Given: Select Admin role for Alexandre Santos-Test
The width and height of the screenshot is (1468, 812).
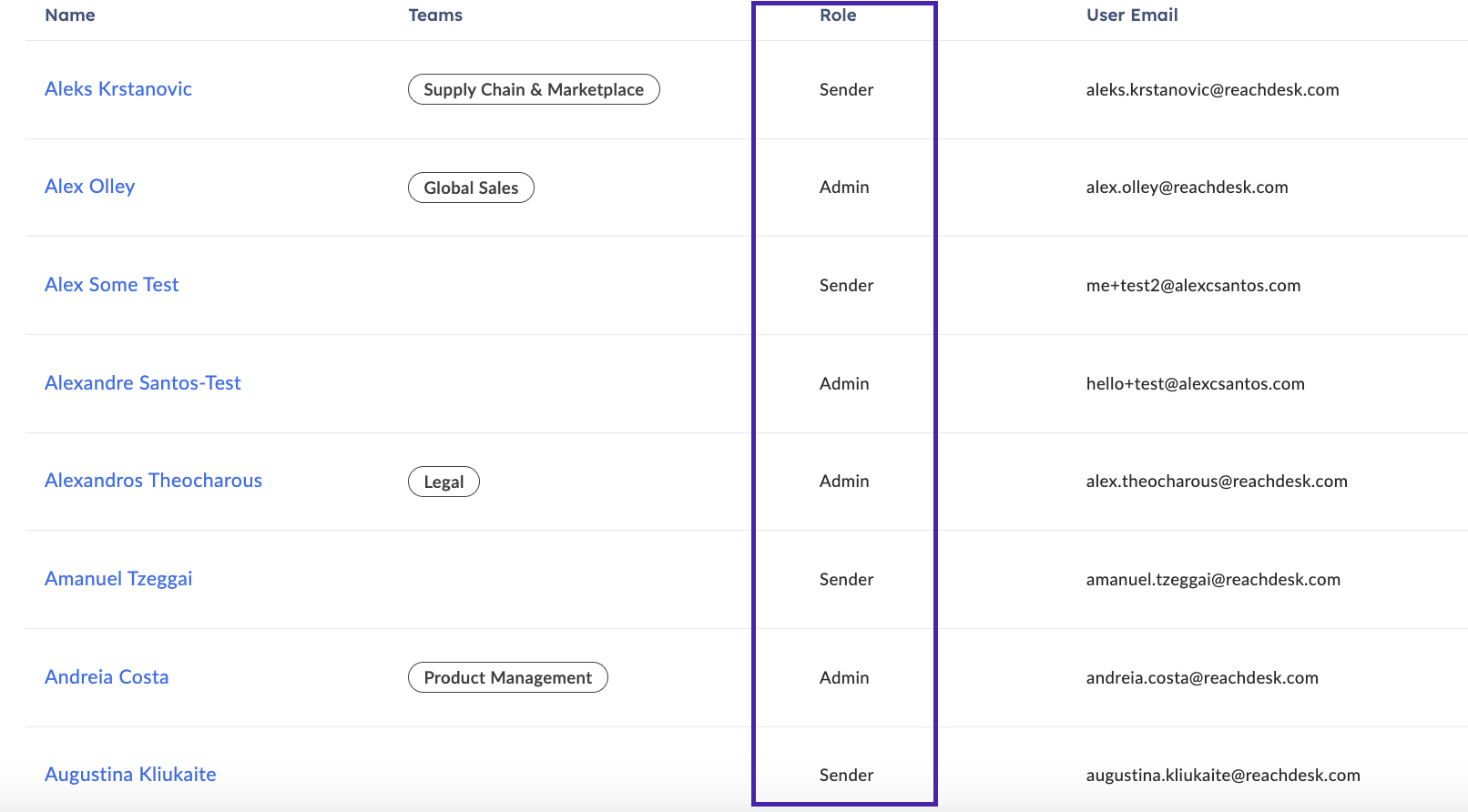Looking at the screenshot, I should [844, 383].
